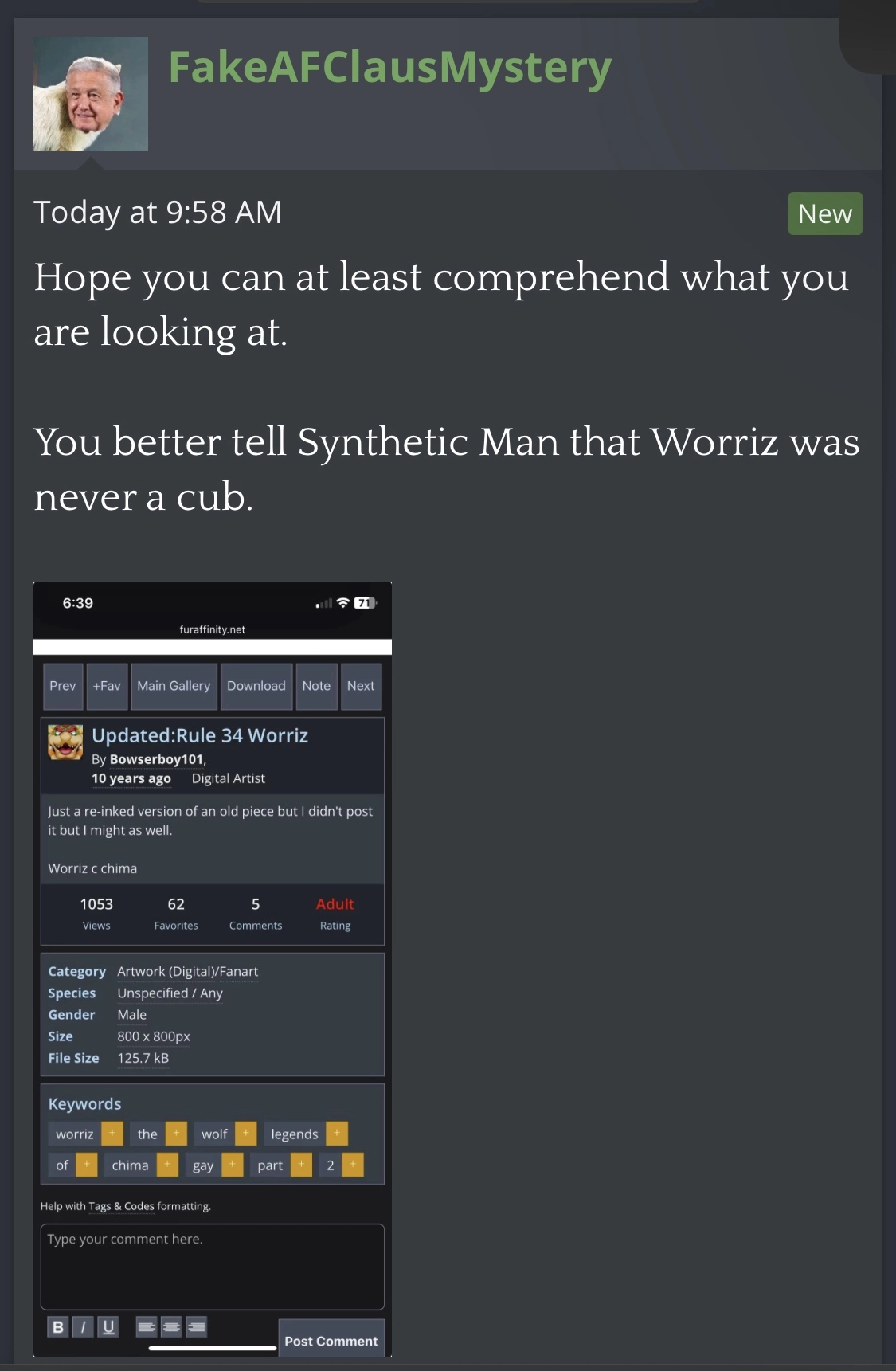896x1371 pixels.
Task: Click the +Fav button
Action: click(x=107, y=686)
